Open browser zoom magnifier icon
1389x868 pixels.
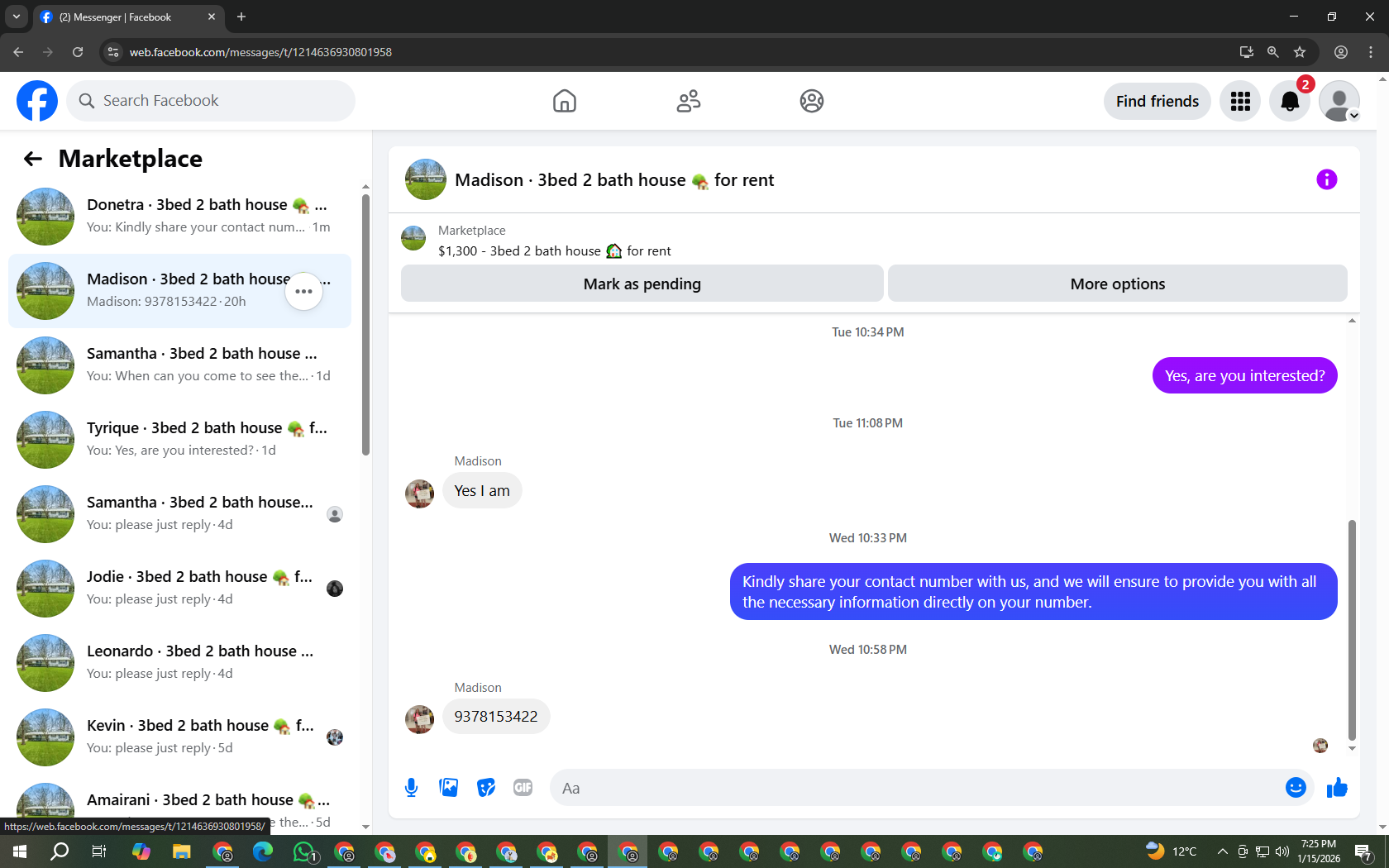pos(1272,52)
